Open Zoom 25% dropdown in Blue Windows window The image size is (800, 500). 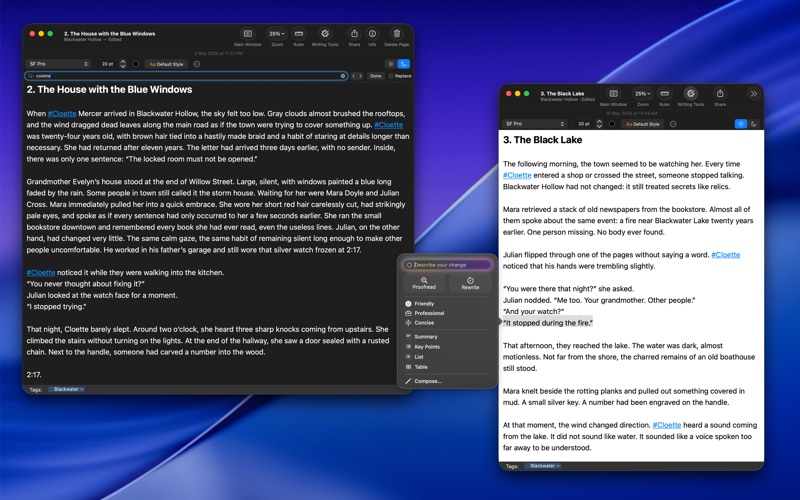click(277, 34)
